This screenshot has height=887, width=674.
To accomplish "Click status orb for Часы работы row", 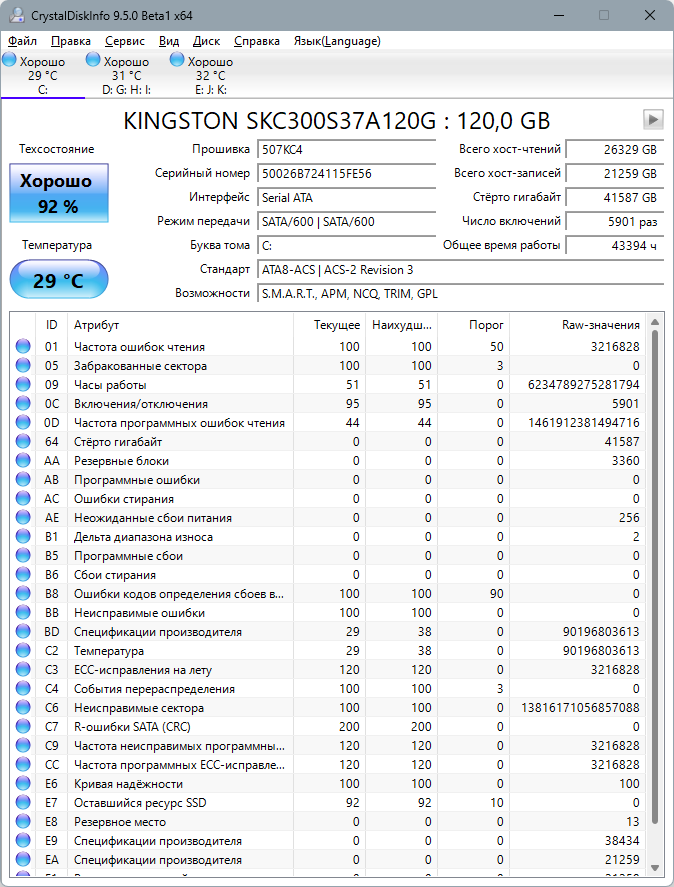I will click(23, 385).
